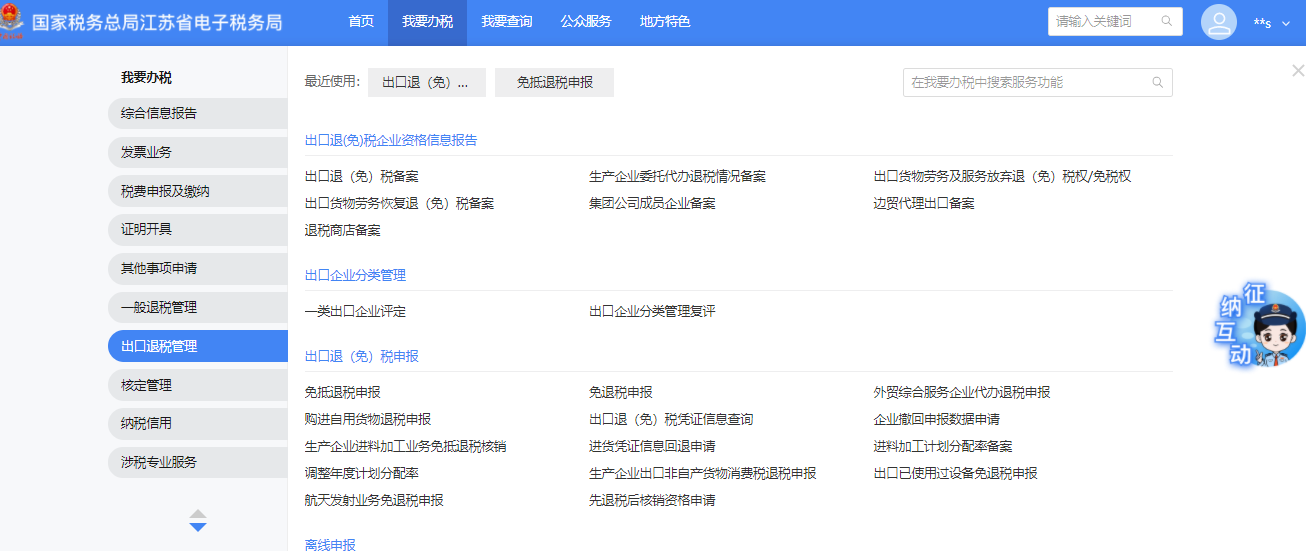1306x551 pixels.
Task: Click recently used 免抵退税申报 button
Action: (x=554, y=83)
